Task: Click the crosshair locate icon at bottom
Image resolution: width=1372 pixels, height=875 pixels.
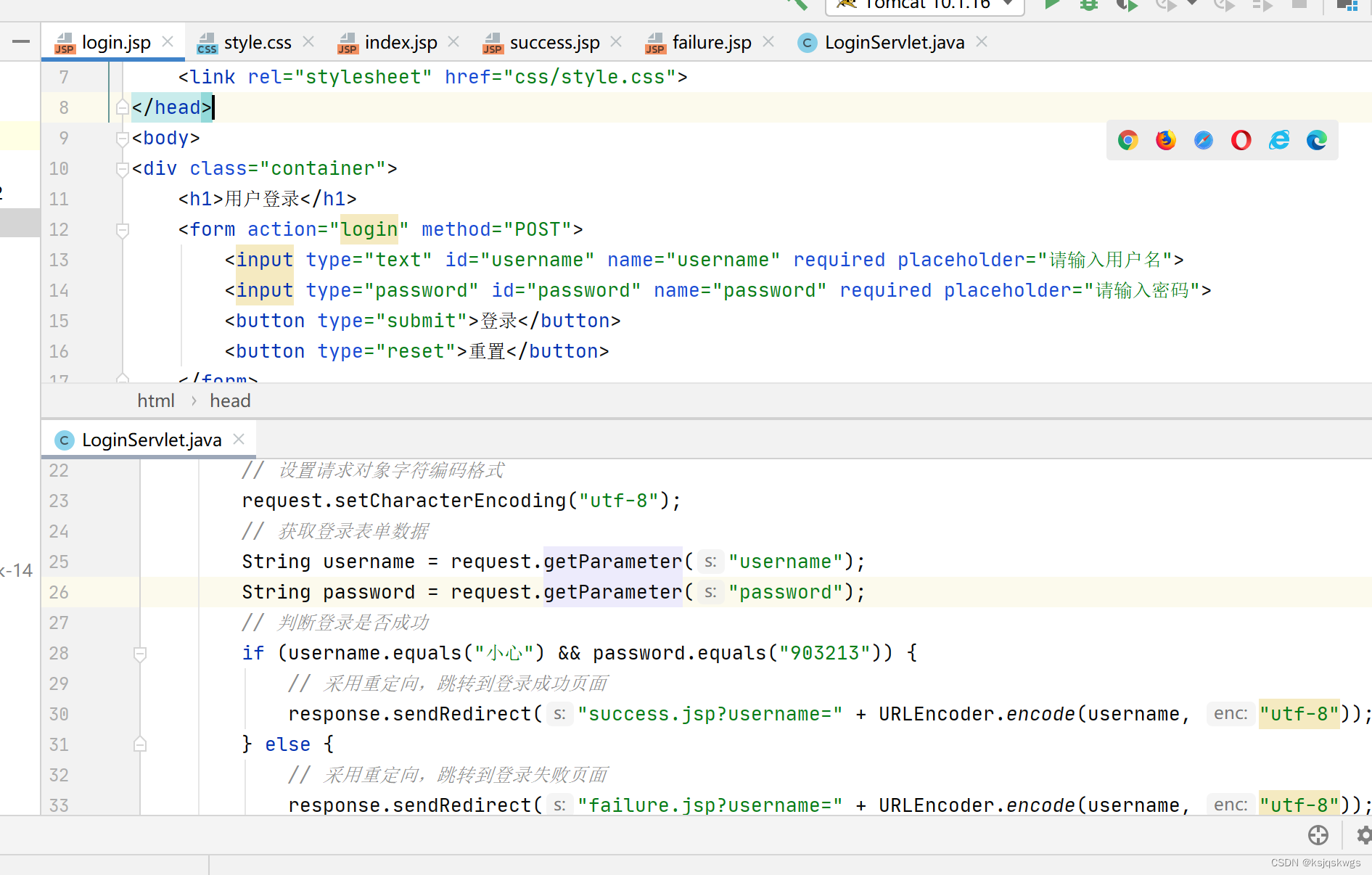Action: pyautogui.click(x=1318, y=835)
